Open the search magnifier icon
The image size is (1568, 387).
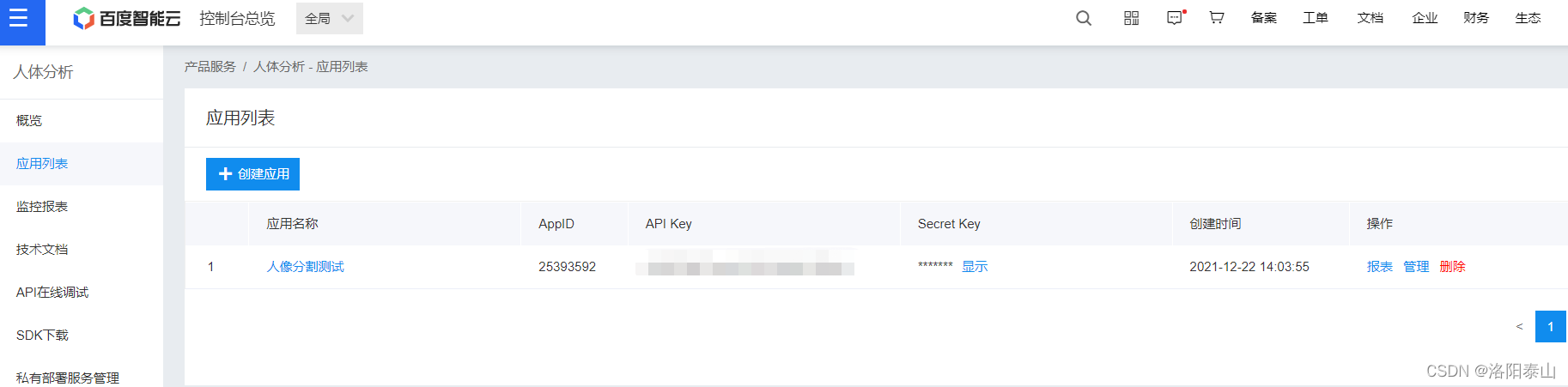click(x=1084, y=18)
